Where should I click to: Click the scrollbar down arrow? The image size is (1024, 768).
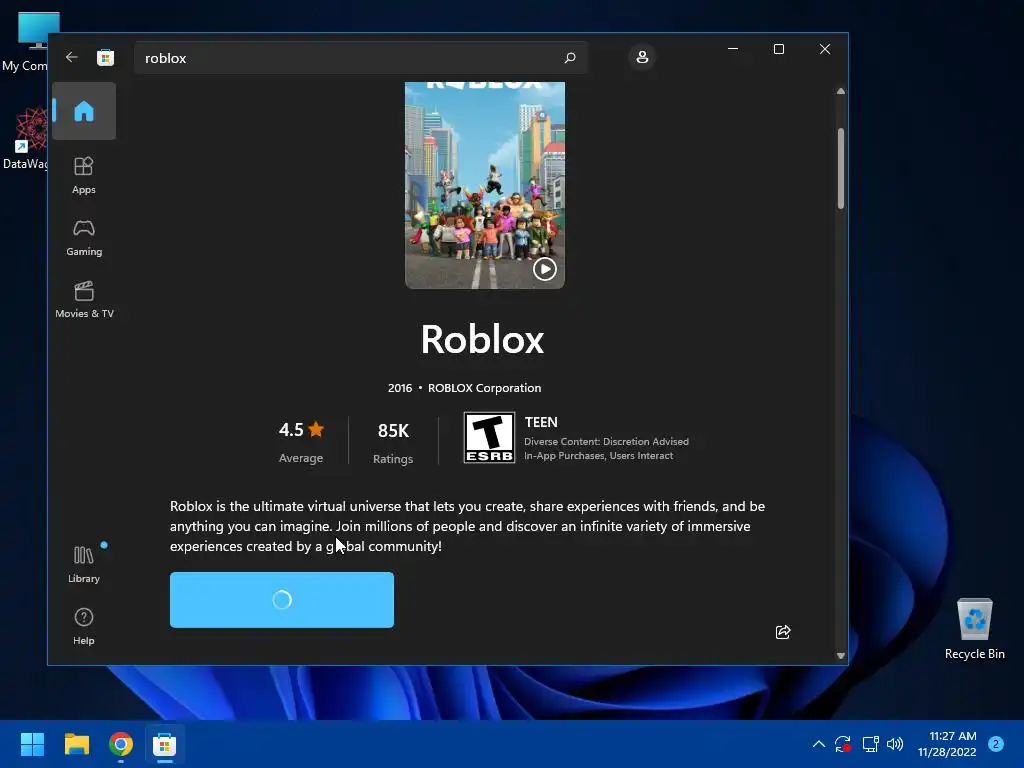[840, 656]
